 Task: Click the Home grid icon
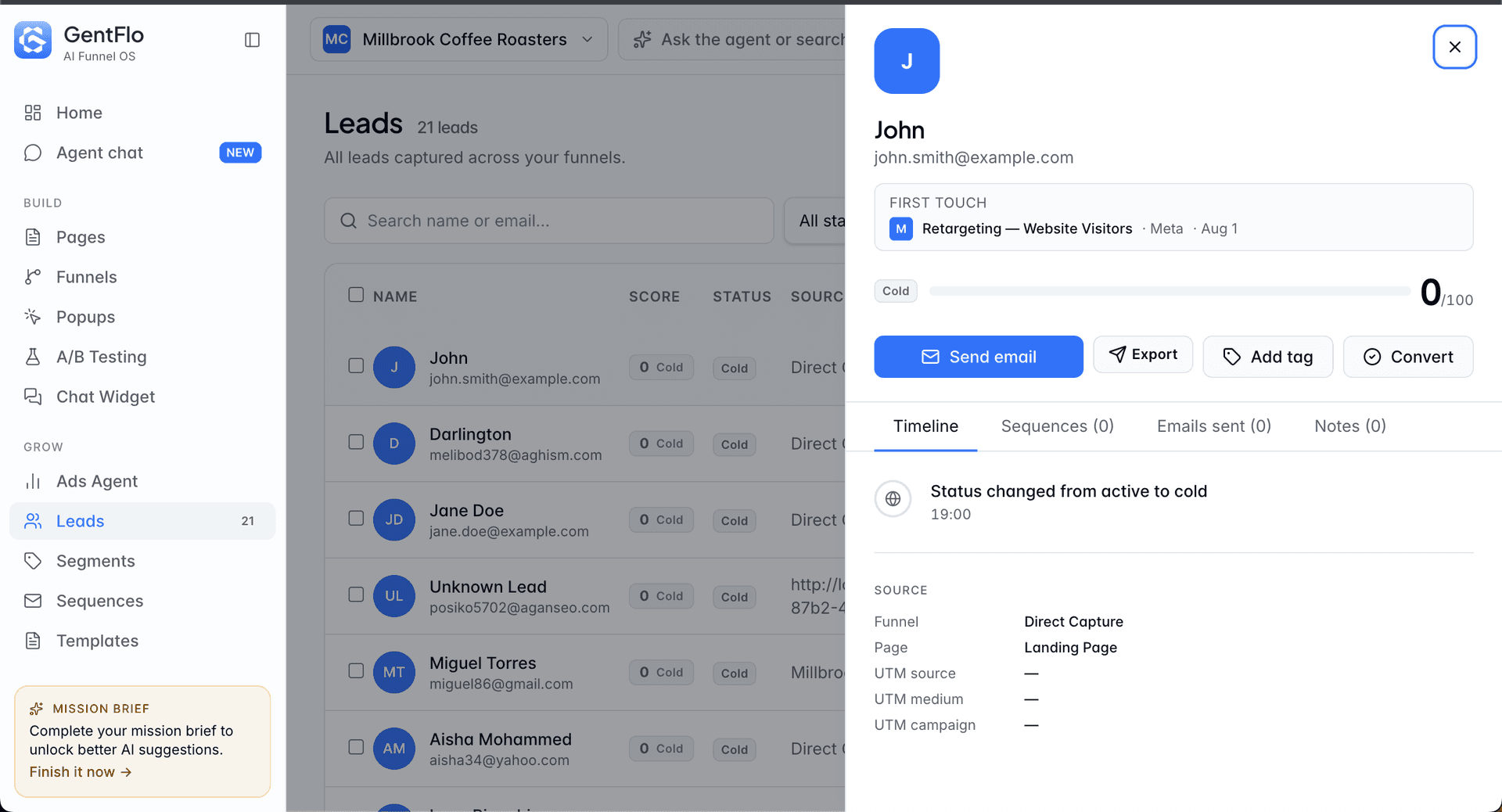[x=33, y=113]
